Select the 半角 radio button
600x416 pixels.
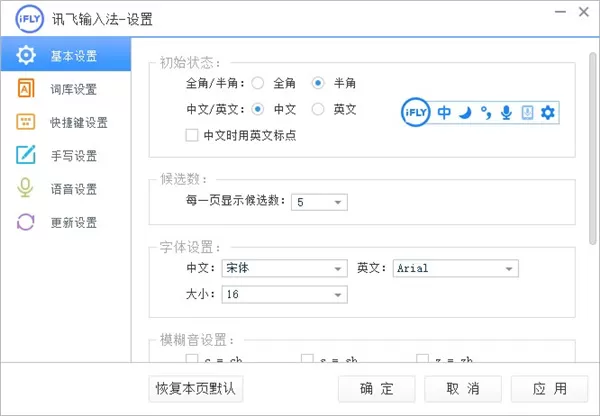tap(318, 83)
